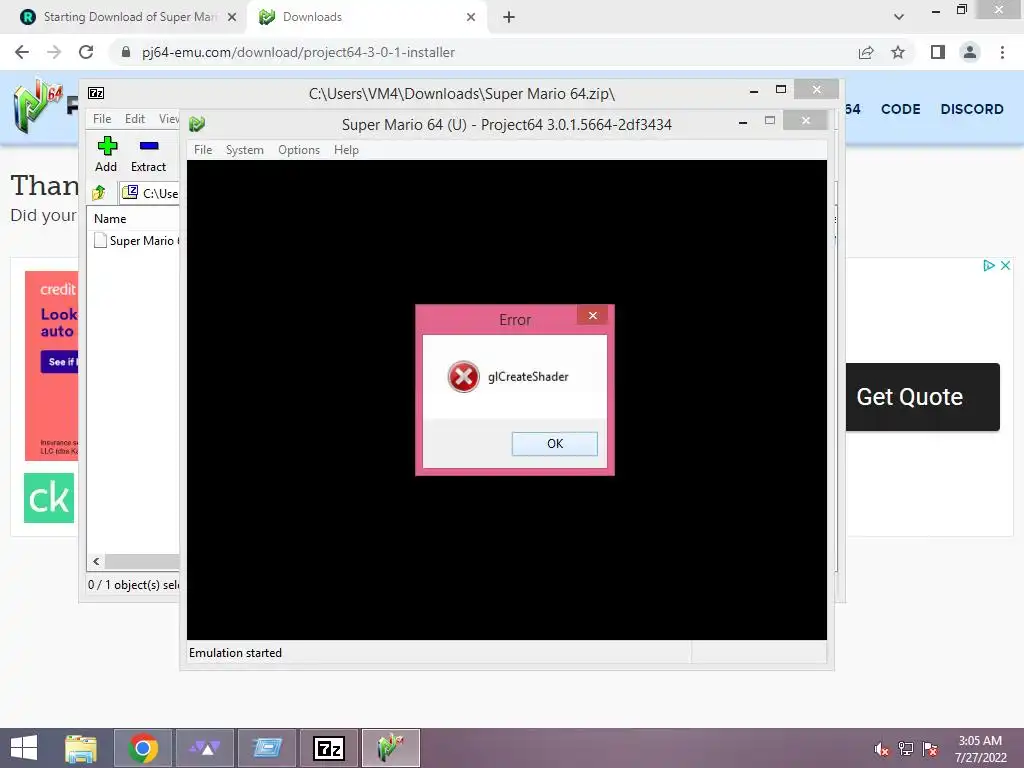Open the Project64 System menu
1024x768 pixels.
pos(245,150)
